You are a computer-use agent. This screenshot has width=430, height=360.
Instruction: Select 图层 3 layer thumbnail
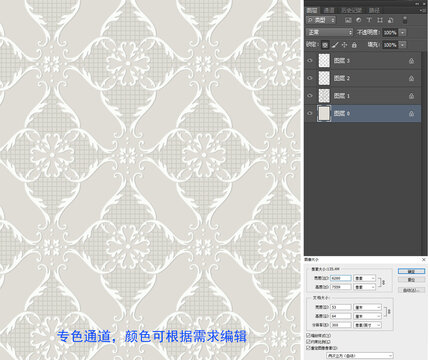(324, 61)
